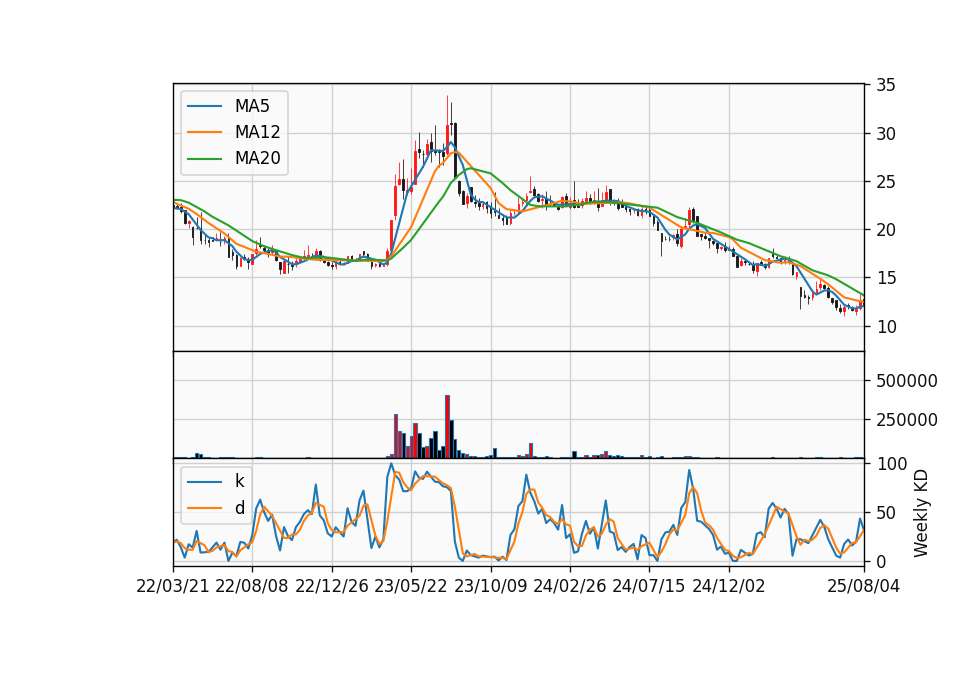Click the volume axis value 250000
Viewport: 960px width, 690px height.
point(907,420)
